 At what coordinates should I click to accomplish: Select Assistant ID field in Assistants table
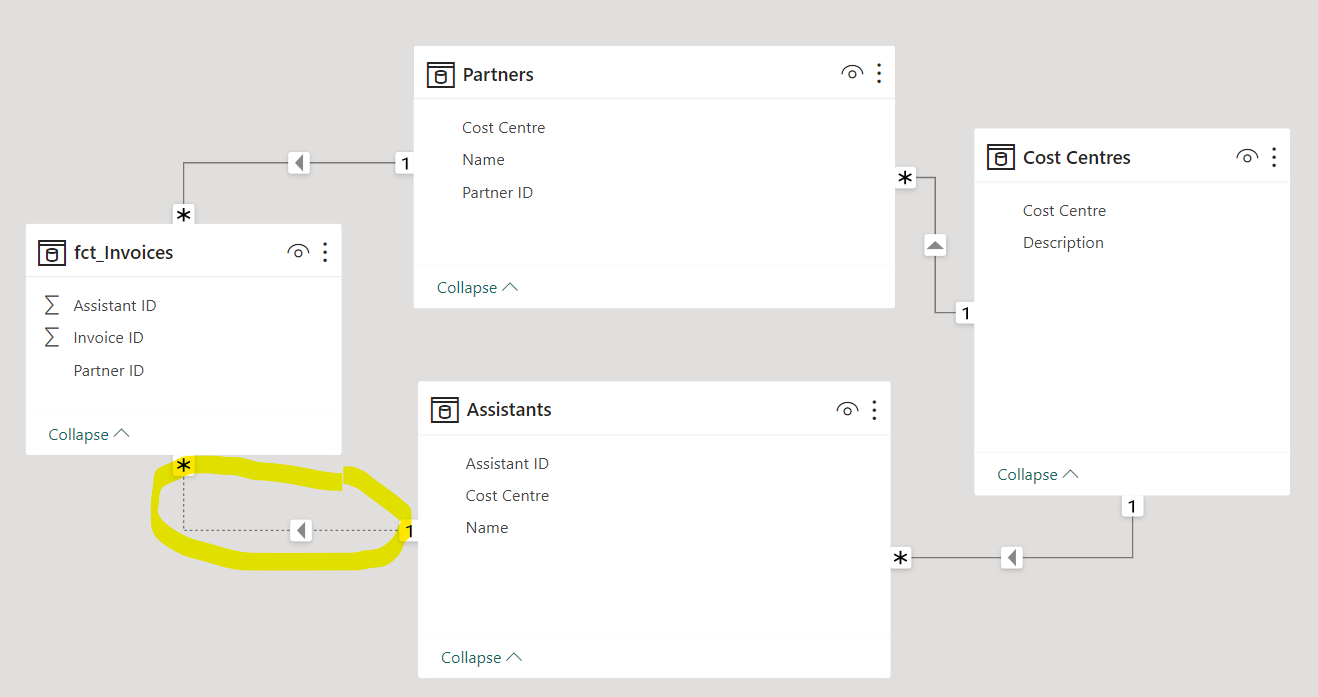pyautogui.click(x=507, y=464)
